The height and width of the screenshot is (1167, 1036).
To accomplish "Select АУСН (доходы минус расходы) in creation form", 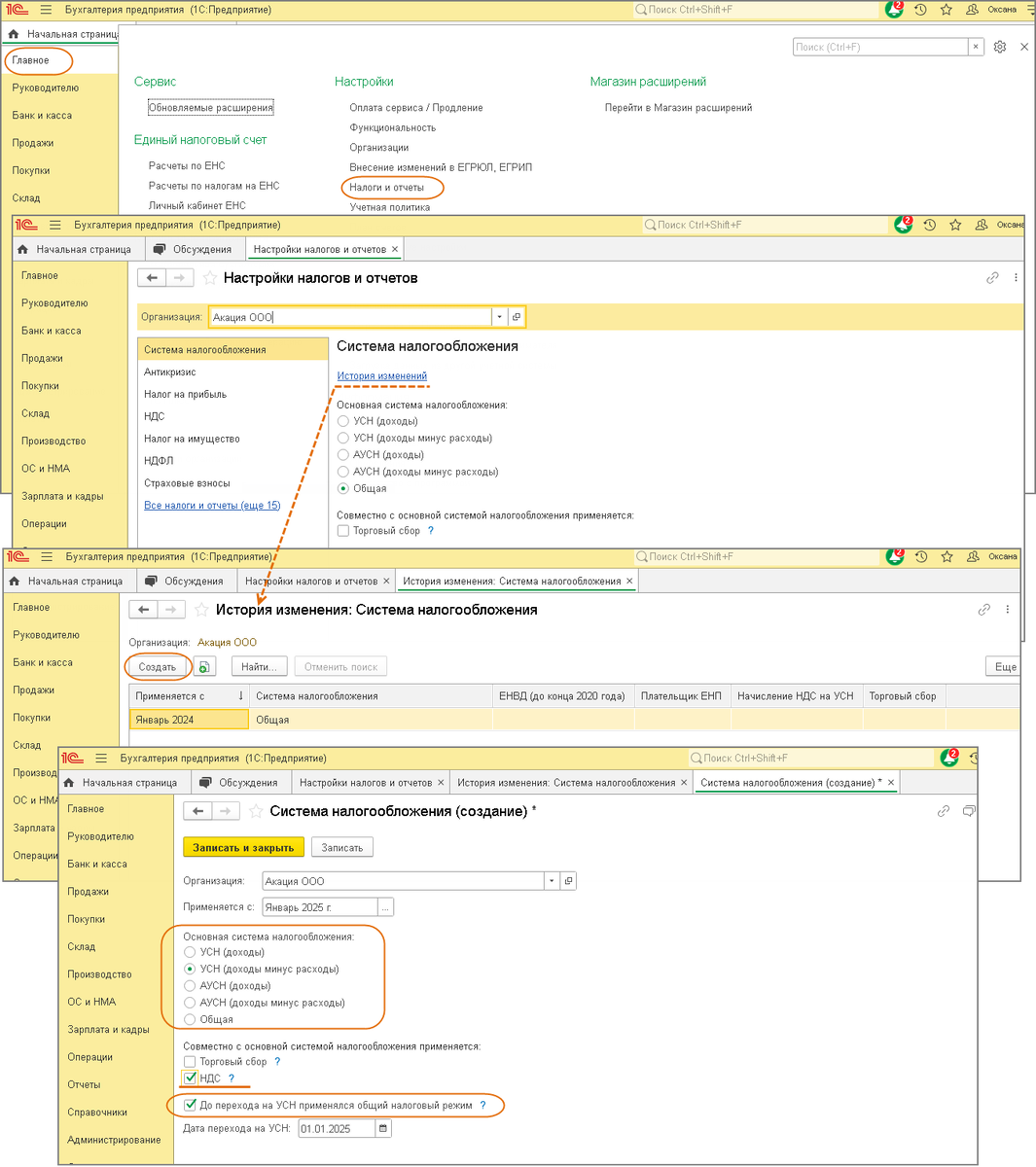I will [190, 1003].
